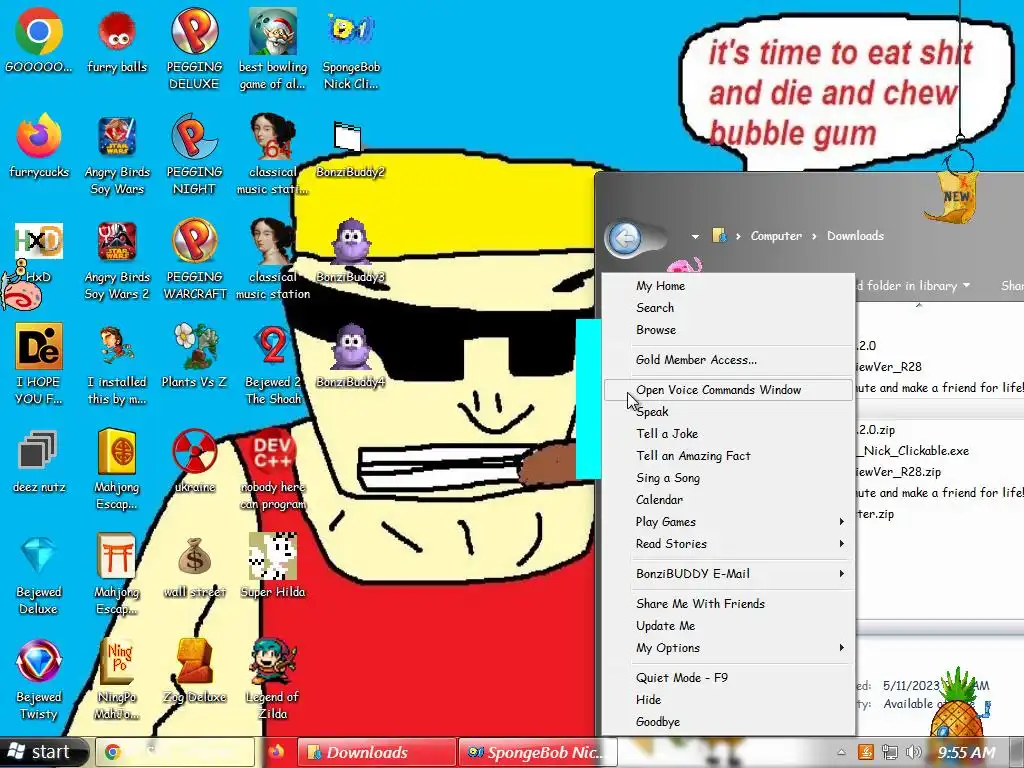1024x768 pixels.
Task: Open the Bejewed Twisty desktop icon
Action: click(39, 679)
